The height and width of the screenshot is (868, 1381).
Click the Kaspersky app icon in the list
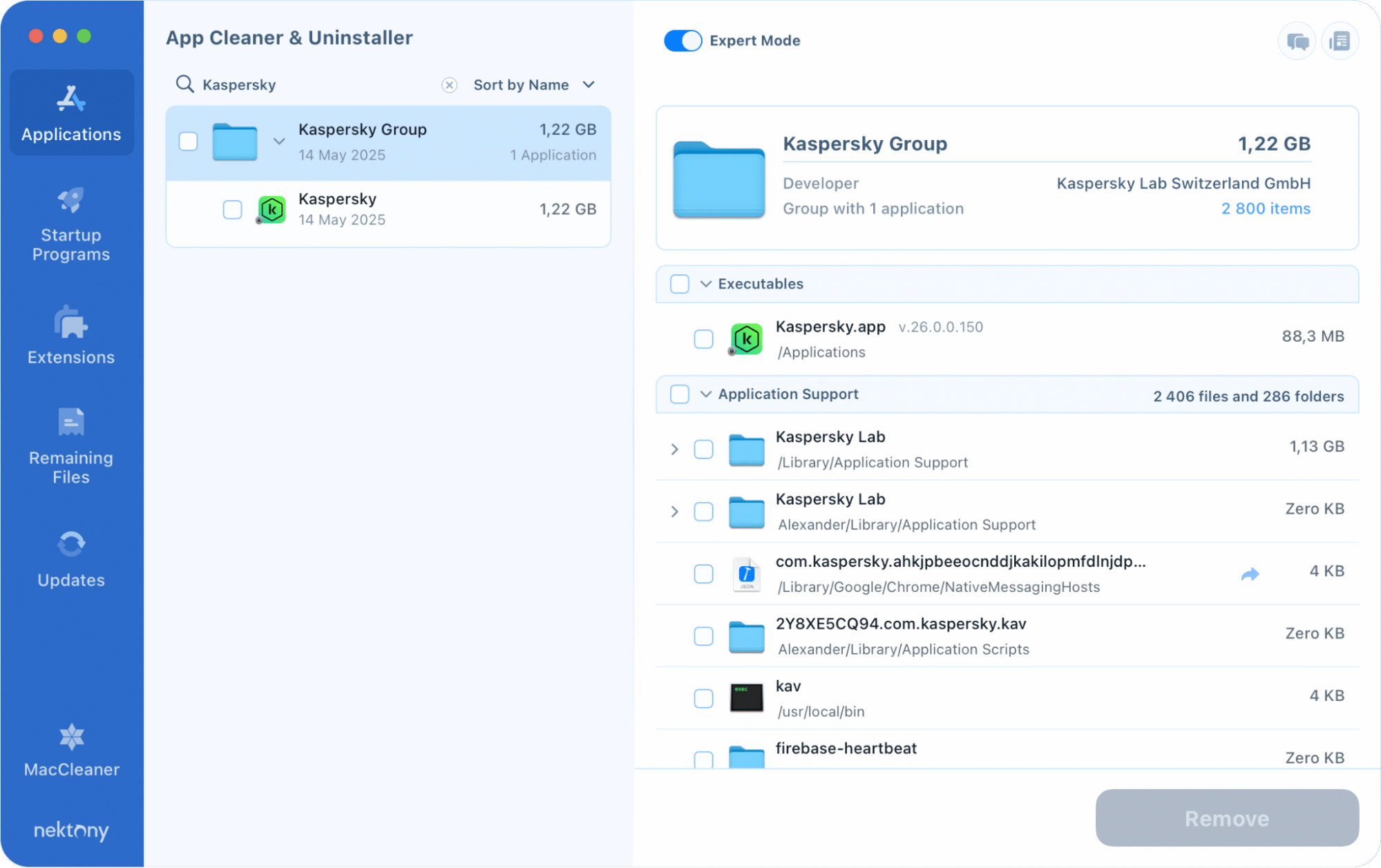[272, 209]
